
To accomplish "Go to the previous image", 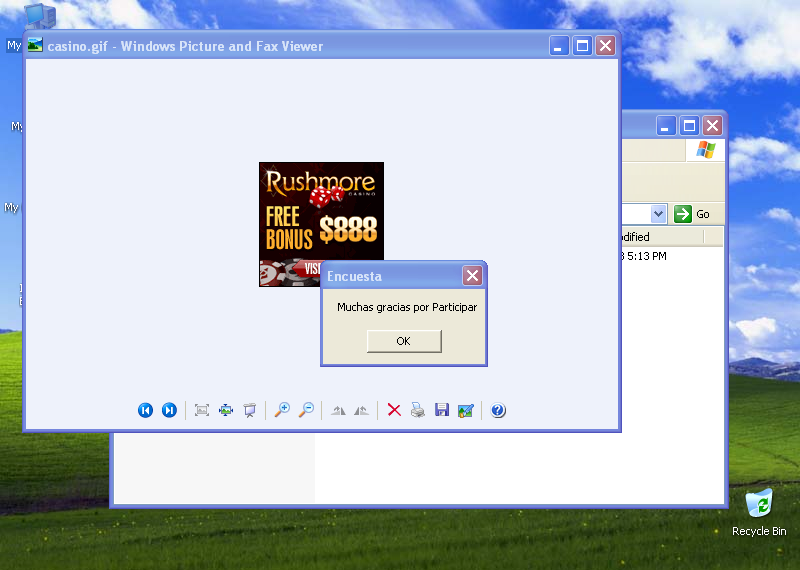I will click(145, 410).
